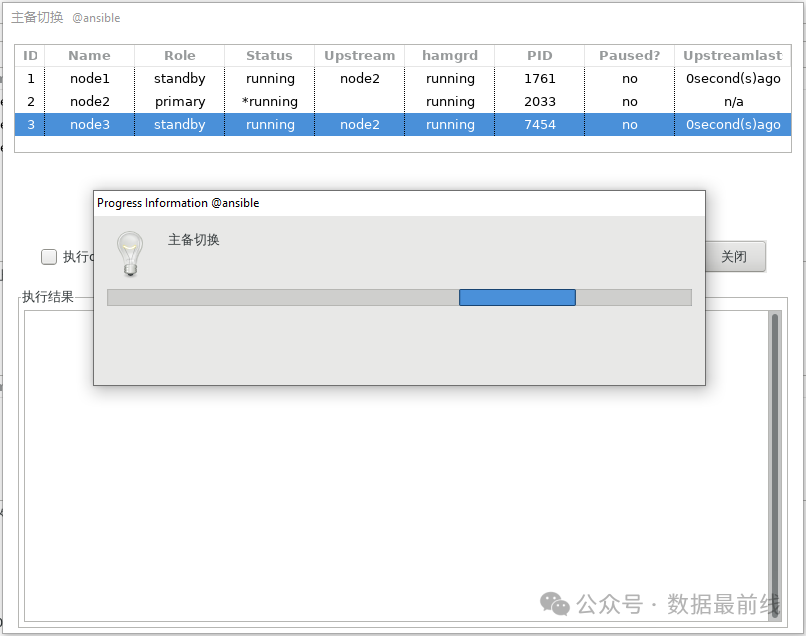Click node1's 0second(s)ago cell
Image resolution: width=806 pixels, height=636 pixels.
pyautogui.click(x=733, y=78)
